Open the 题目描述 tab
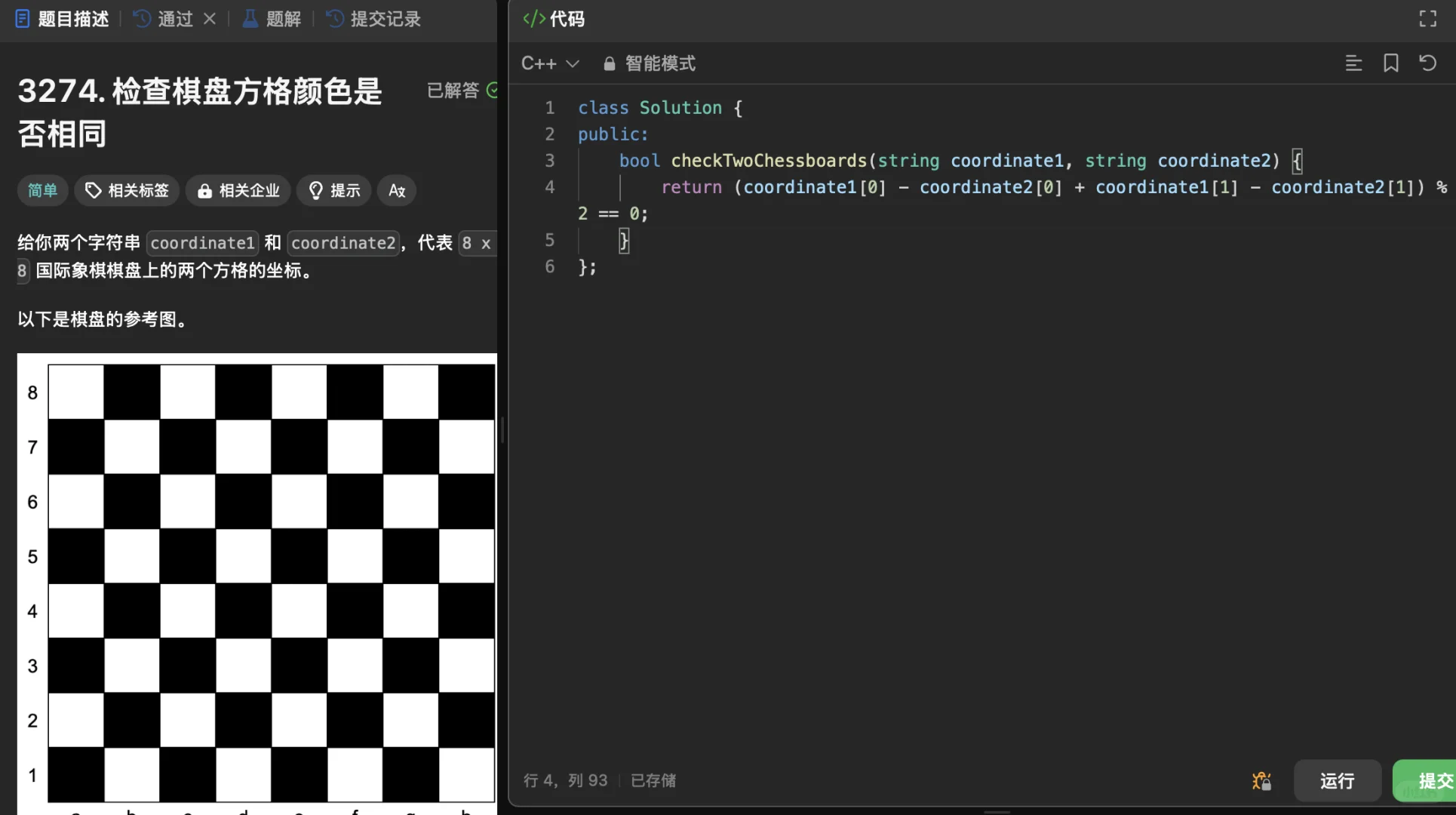 [x=62, y=19]
